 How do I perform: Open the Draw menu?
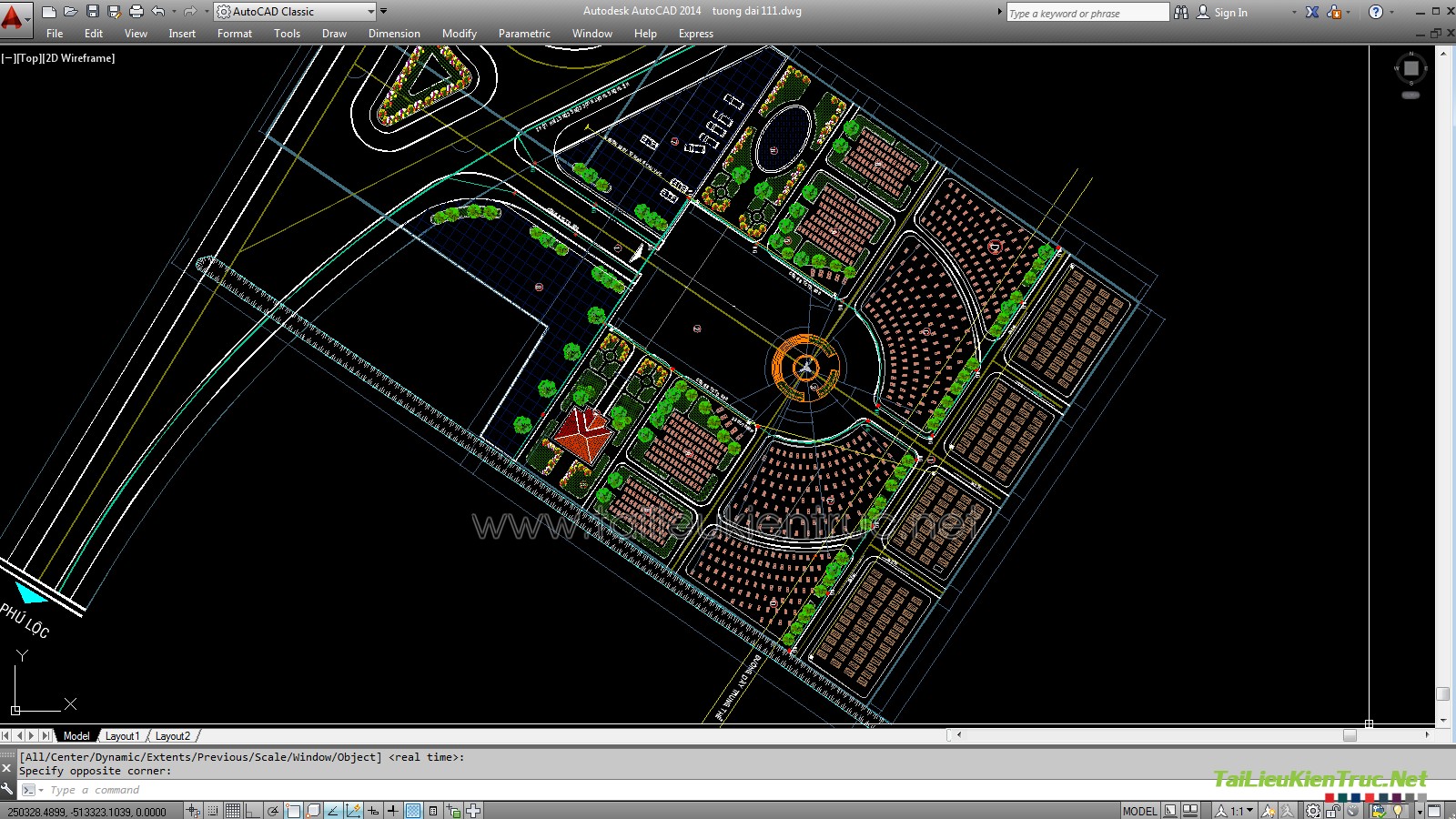coord(334,34)
